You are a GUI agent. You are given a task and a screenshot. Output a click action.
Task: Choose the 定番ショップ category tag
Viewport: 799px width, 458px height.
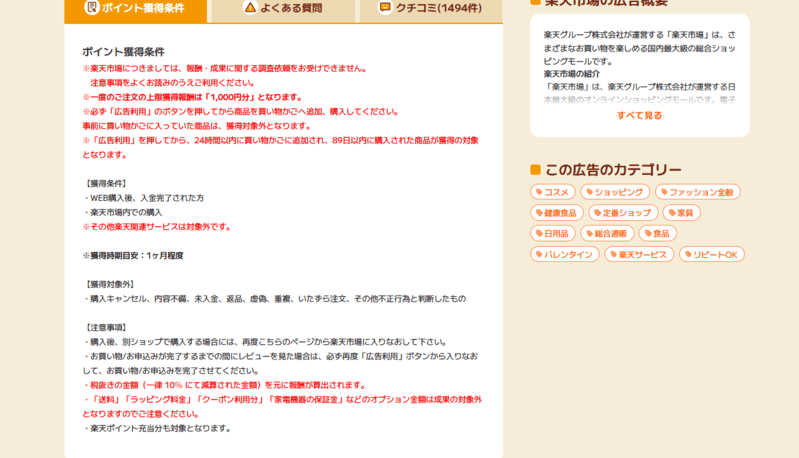[622, 213]
